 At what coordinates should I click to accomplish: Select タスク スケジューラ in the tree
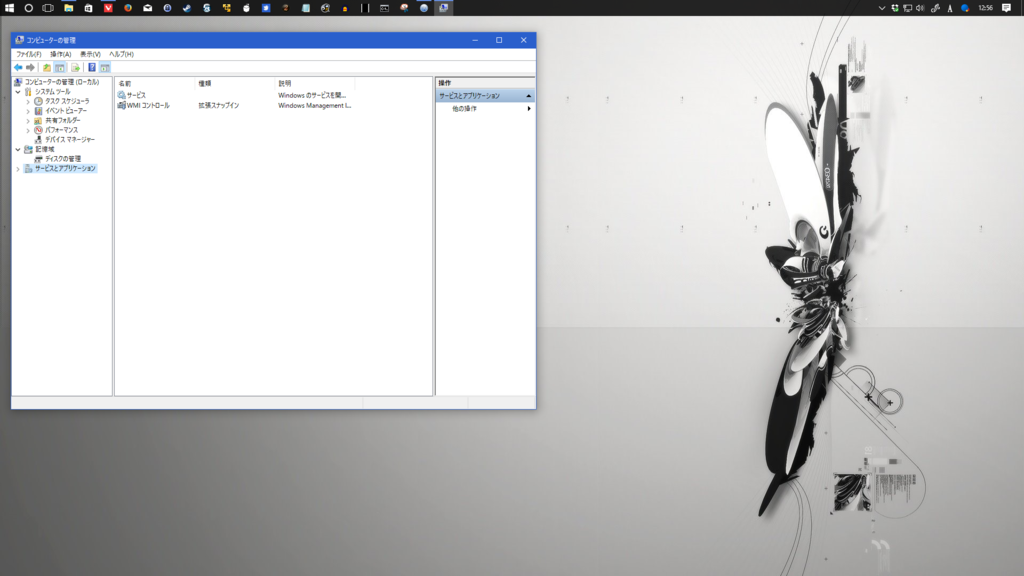(x=67, y=102)
